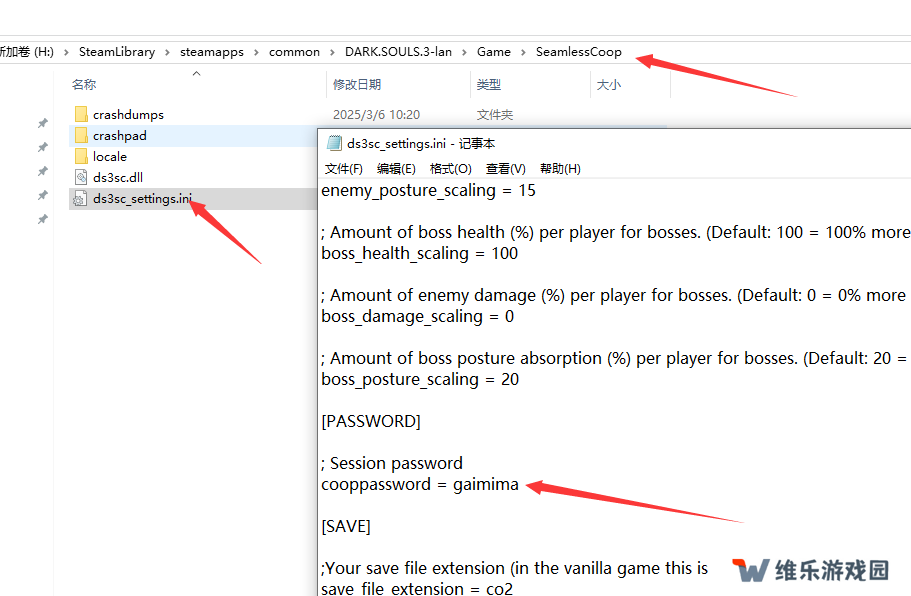Click the crashdumps date 2025/3/6 10:20
The height and width of the screenshot is (596, 911).
376,114
